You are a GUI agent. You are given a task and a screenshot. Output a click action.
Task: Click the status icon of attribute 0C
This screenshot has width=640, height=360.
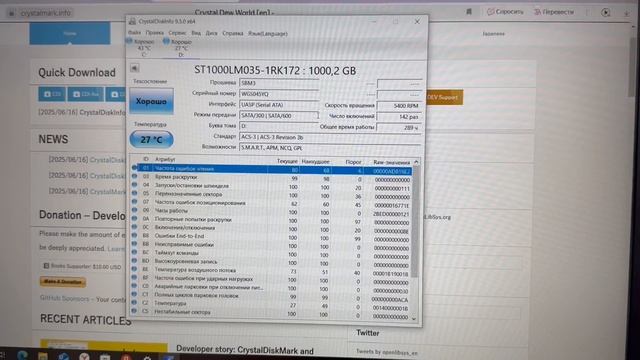pos(134,227)
